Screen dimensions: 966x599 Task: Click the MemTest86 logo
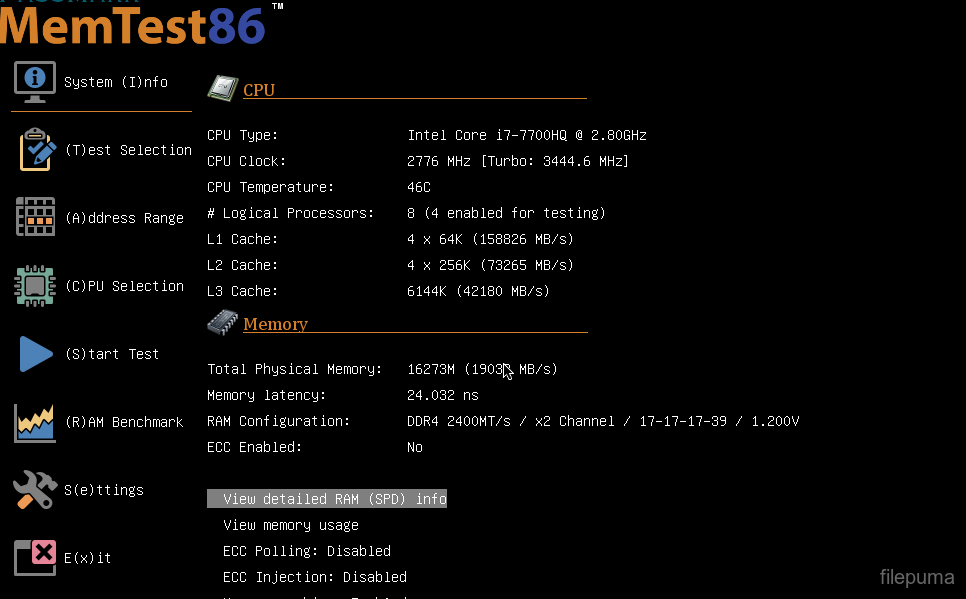point(134,24)
